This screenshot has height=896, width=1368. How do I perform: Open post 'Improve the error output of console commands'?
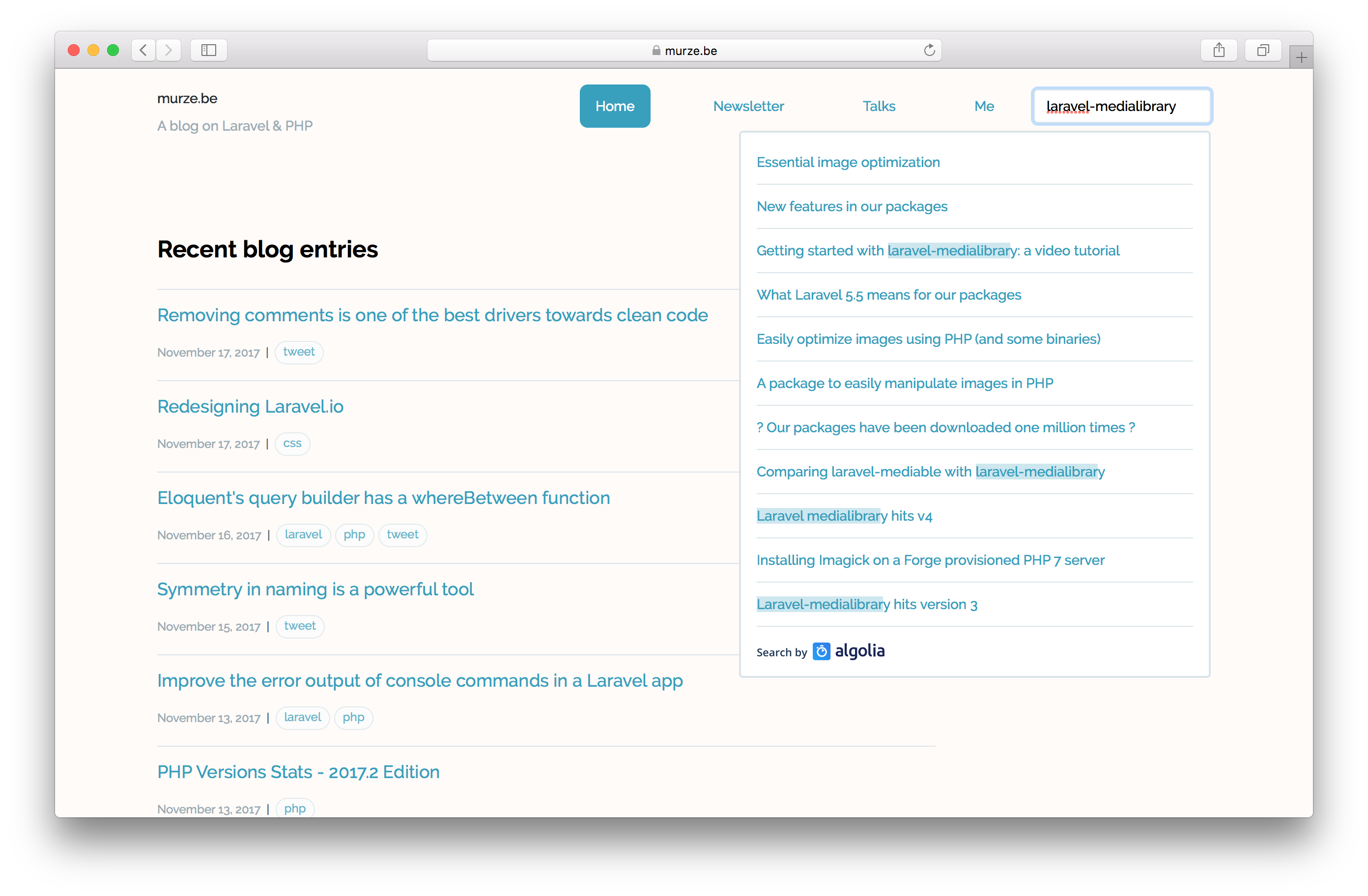[420, 680]
